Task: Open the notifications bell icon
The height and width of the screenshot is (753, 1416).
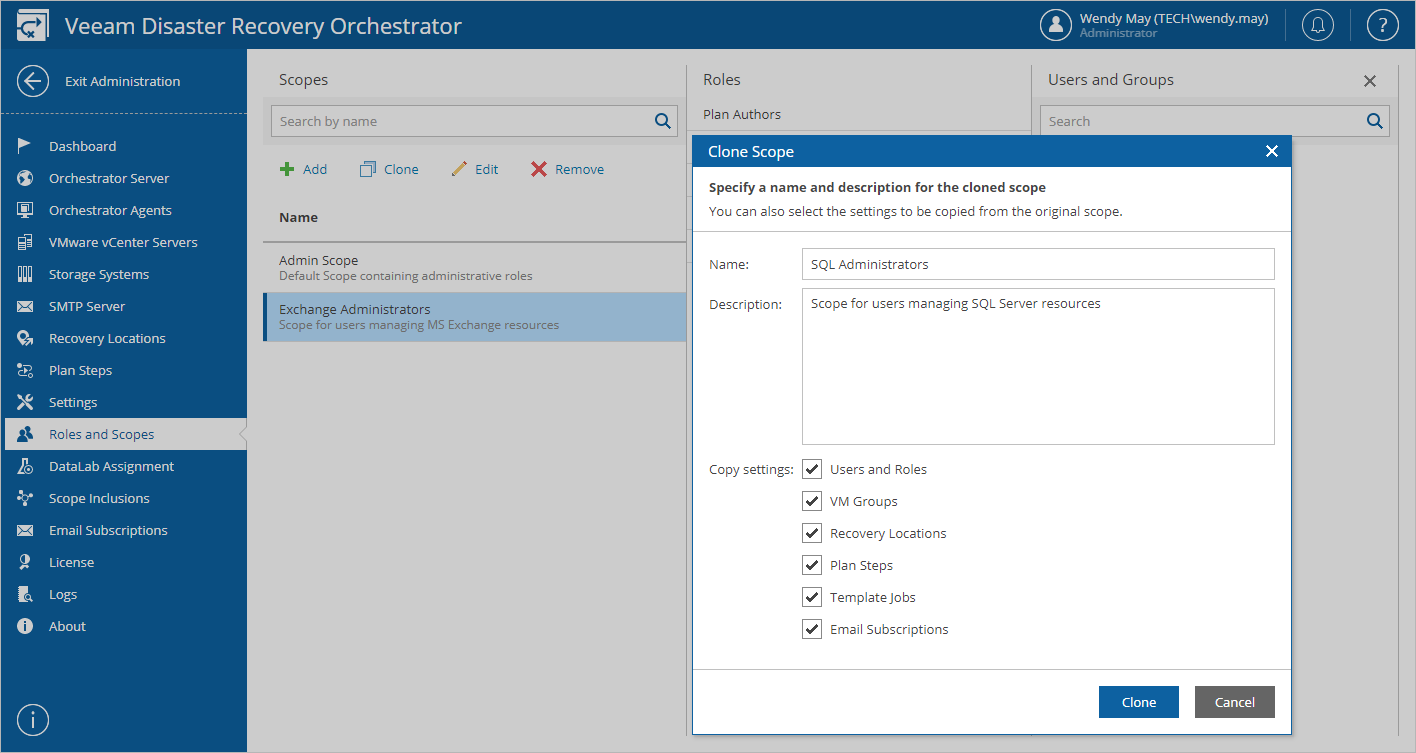Action: (x=1318, y=25)
